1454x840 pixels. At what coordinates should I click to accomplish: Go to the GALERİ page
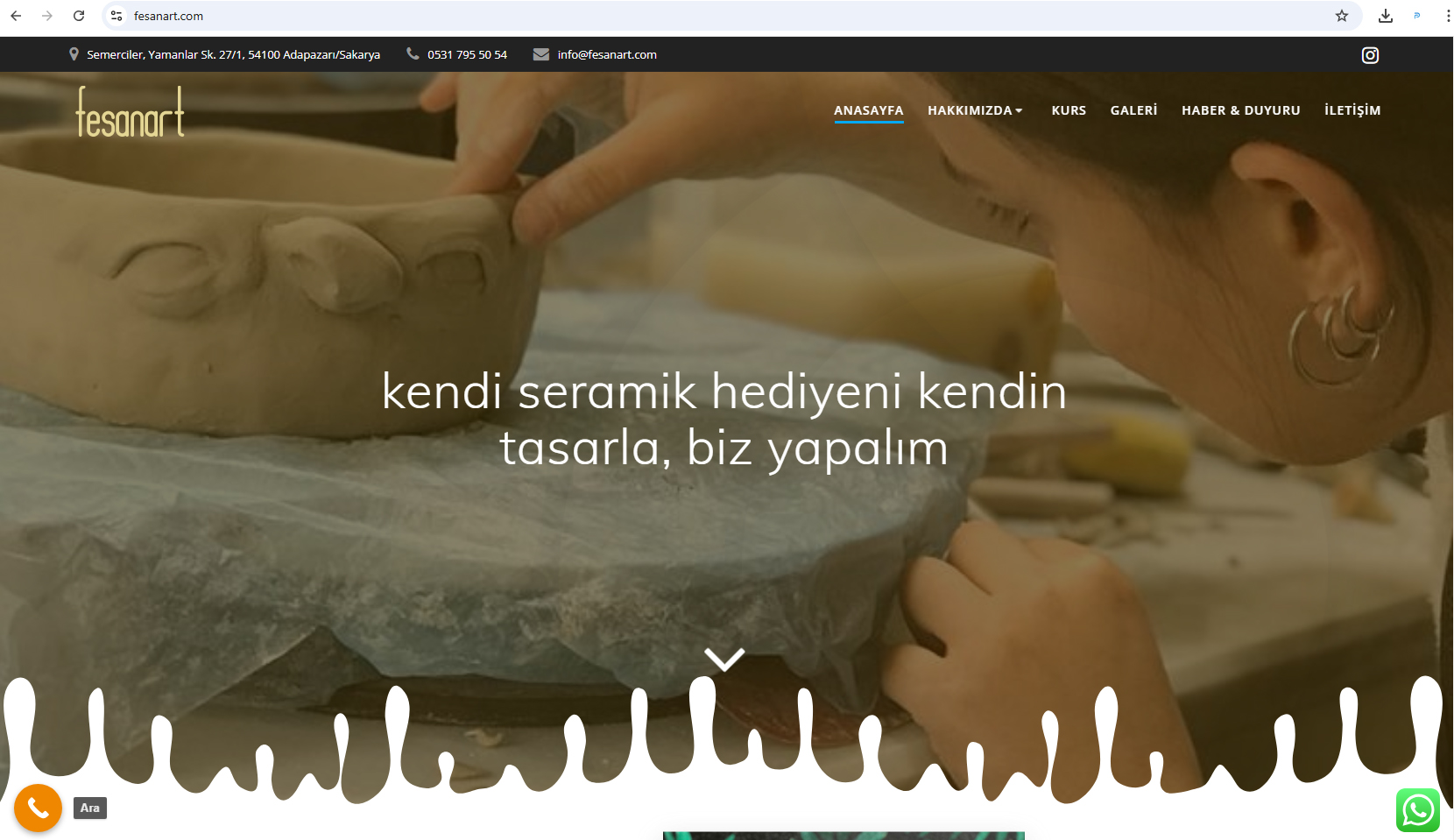click(1133, 110)
